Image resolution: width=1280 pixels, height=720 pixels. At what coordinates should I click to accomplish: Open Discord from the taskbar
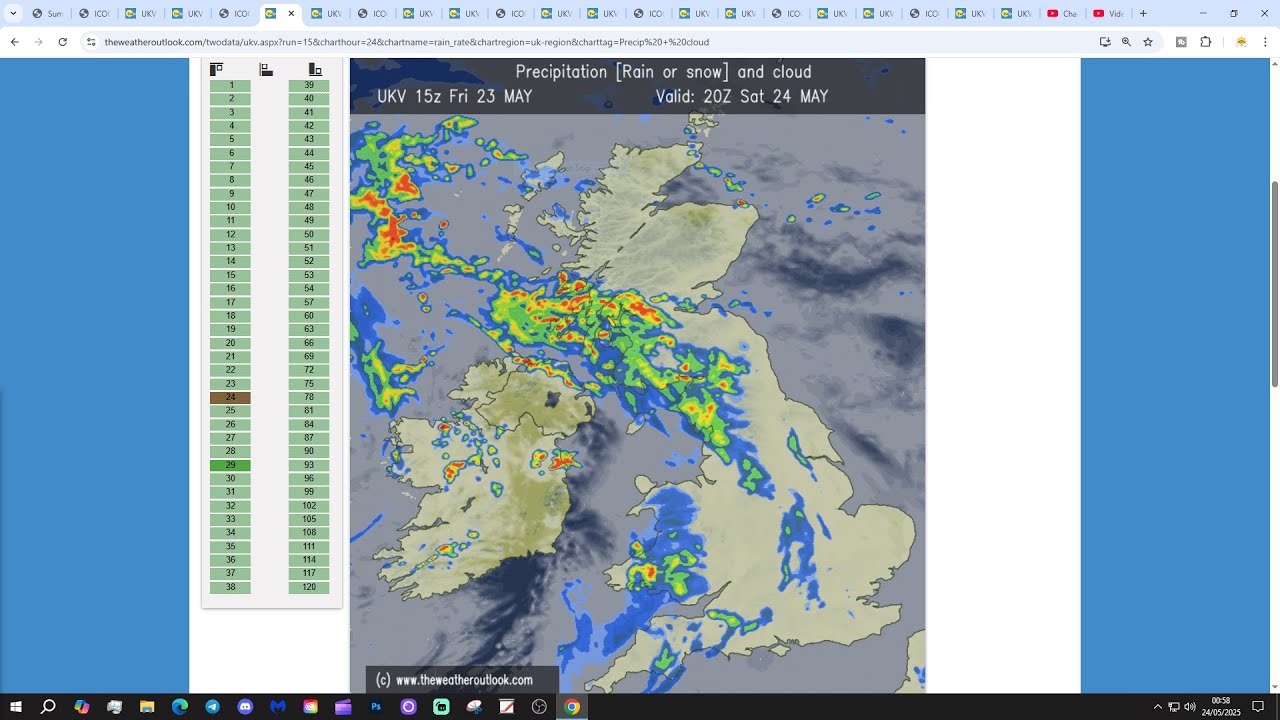[245, 707]
